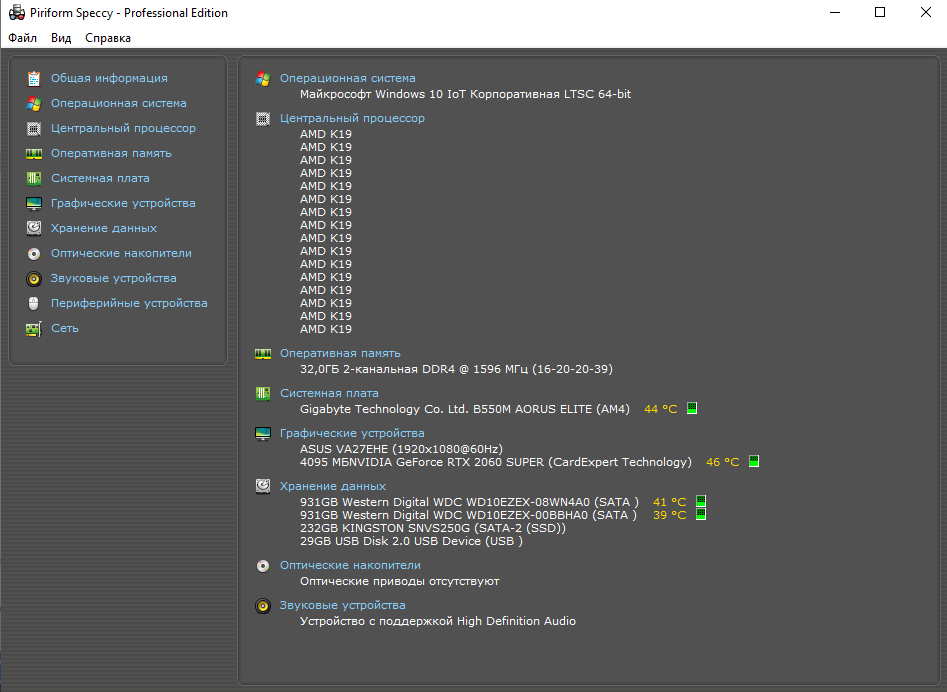Click the drive temperature indicator next to 39 °C

coord(701,514)
